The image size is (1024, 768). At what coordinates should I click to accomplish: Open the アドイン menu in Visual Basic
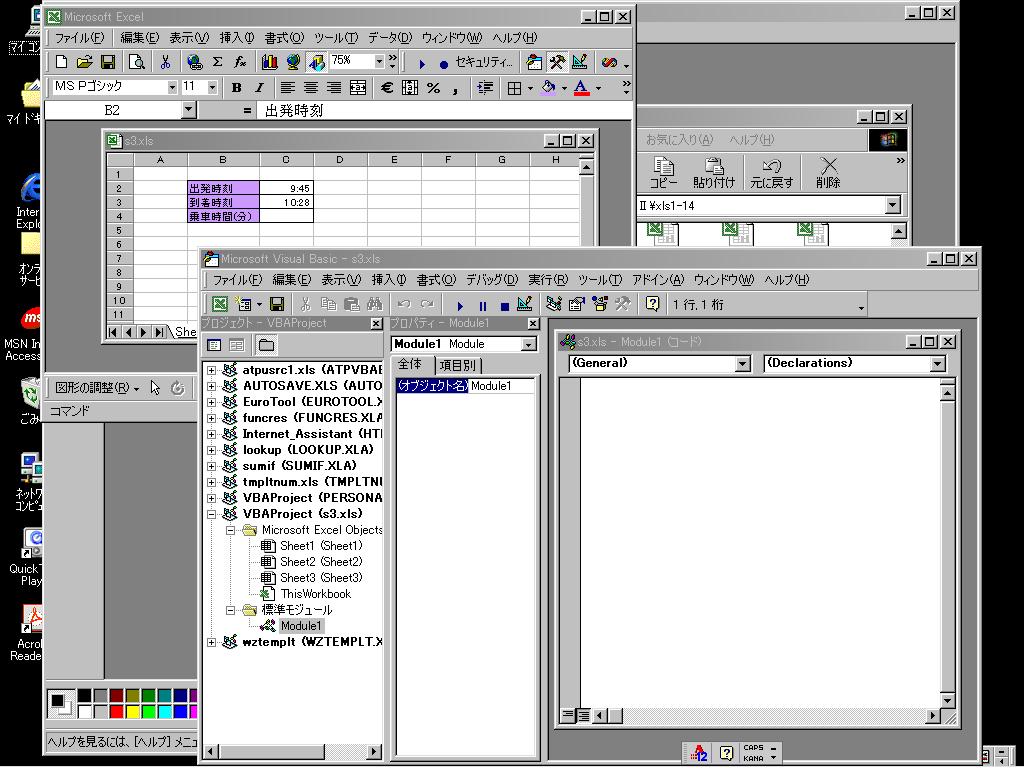coord(658,280)
